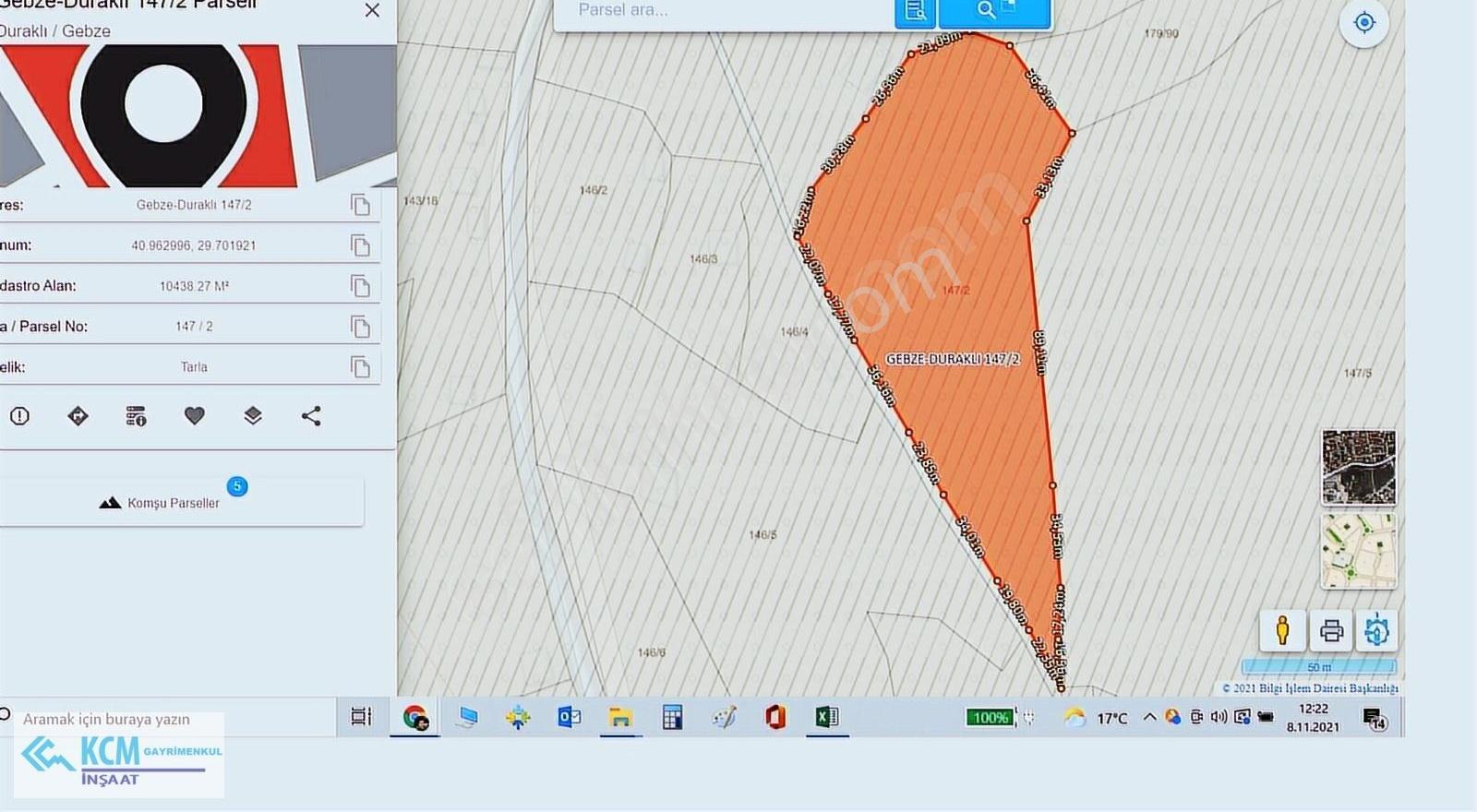This screenshot has width=1477, height=812.
Task: Center map on my location
Action: click(x=1364, y=22)
